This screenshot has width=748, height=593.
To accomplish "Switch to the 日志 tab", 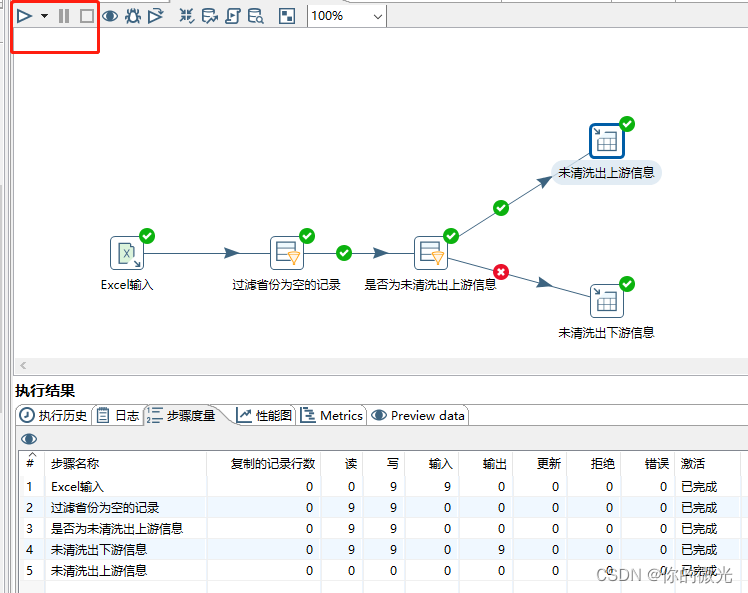I will [118, 416].
